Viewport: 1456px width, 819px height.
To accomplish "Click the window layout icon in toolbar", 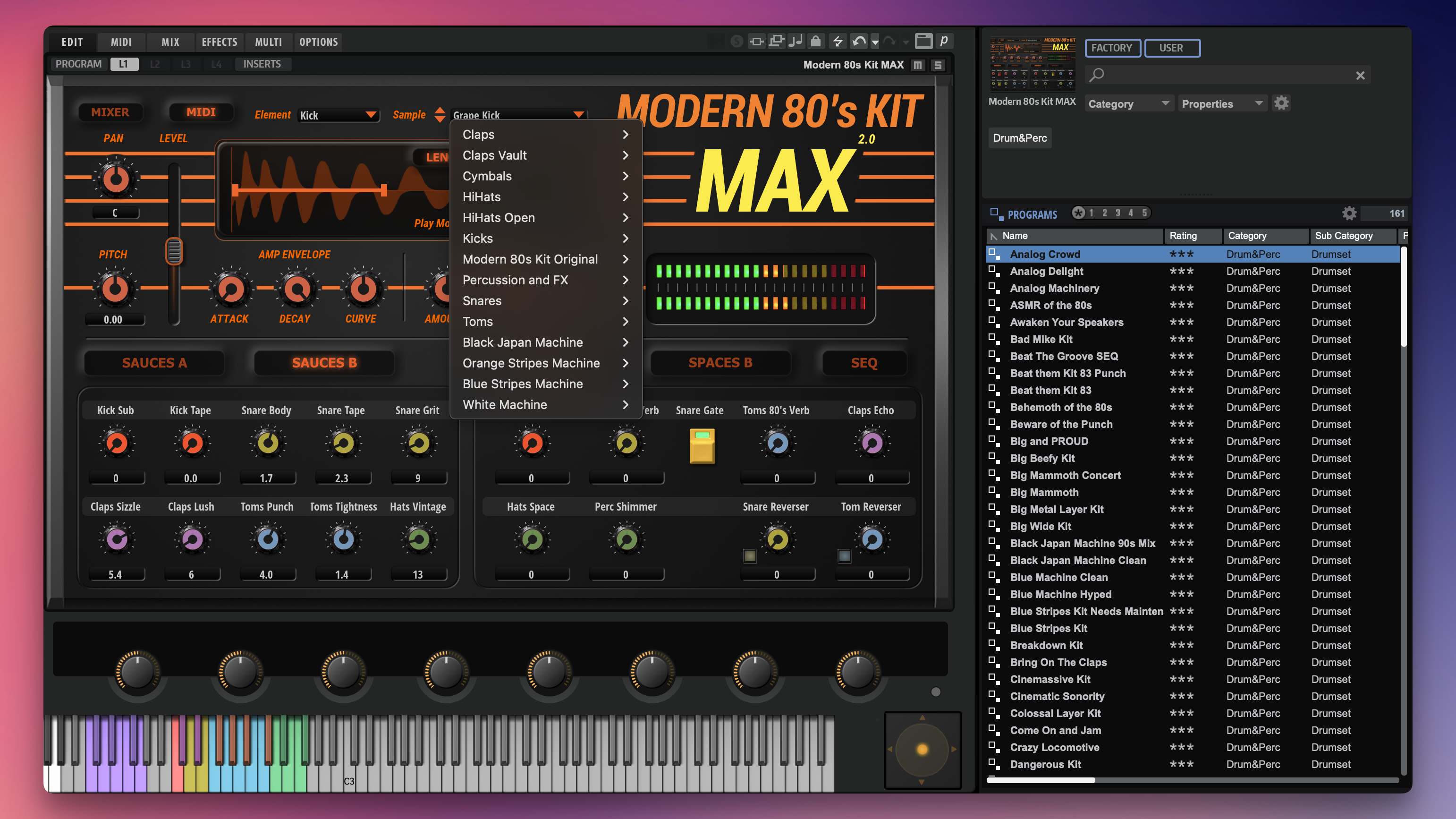I will [923, 41].
